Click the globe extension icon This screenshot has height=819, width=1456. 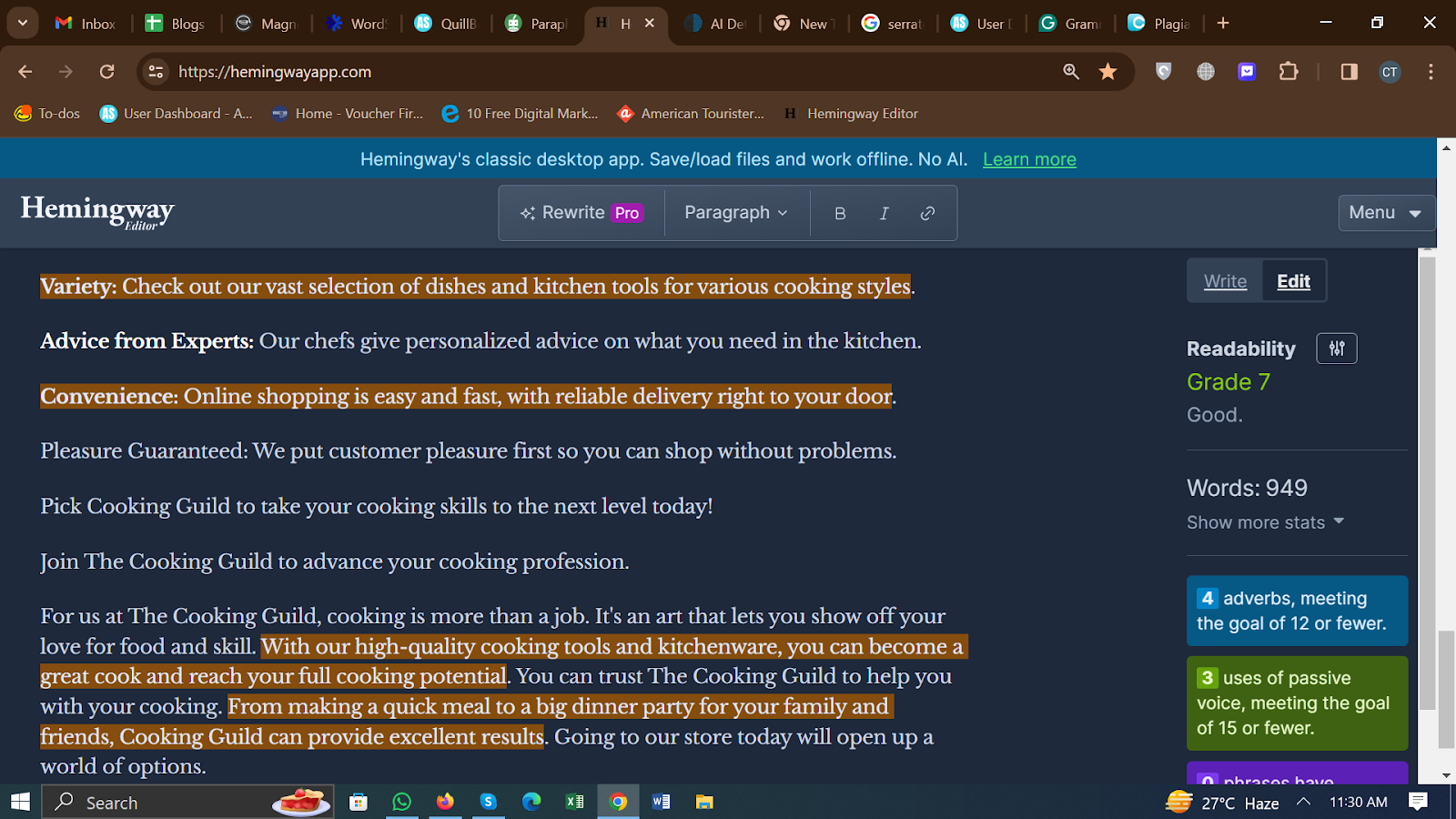(x=1206, y=72)
